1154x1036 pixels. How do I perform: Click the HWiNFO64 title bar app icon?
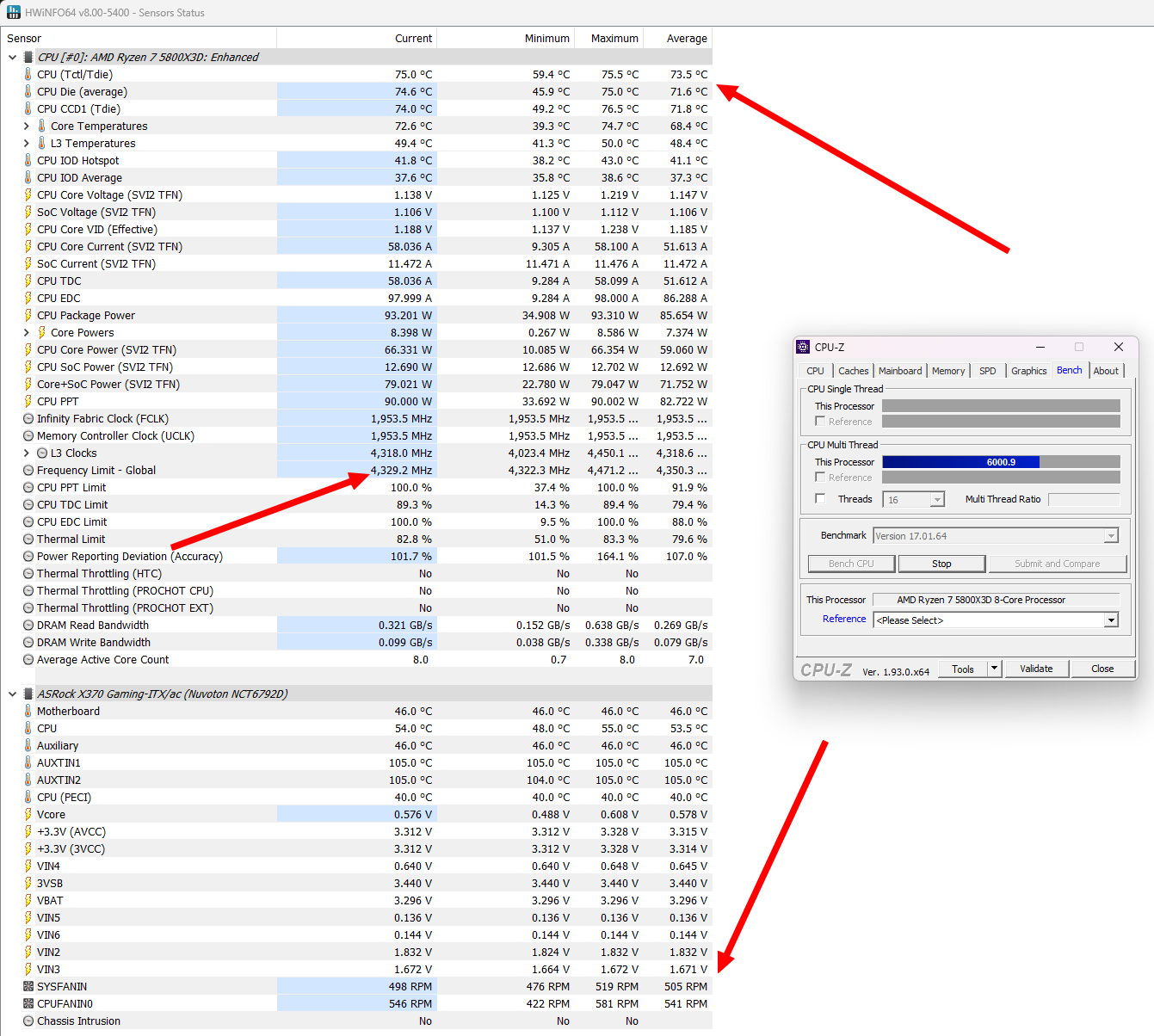click(x=13, y=12)
